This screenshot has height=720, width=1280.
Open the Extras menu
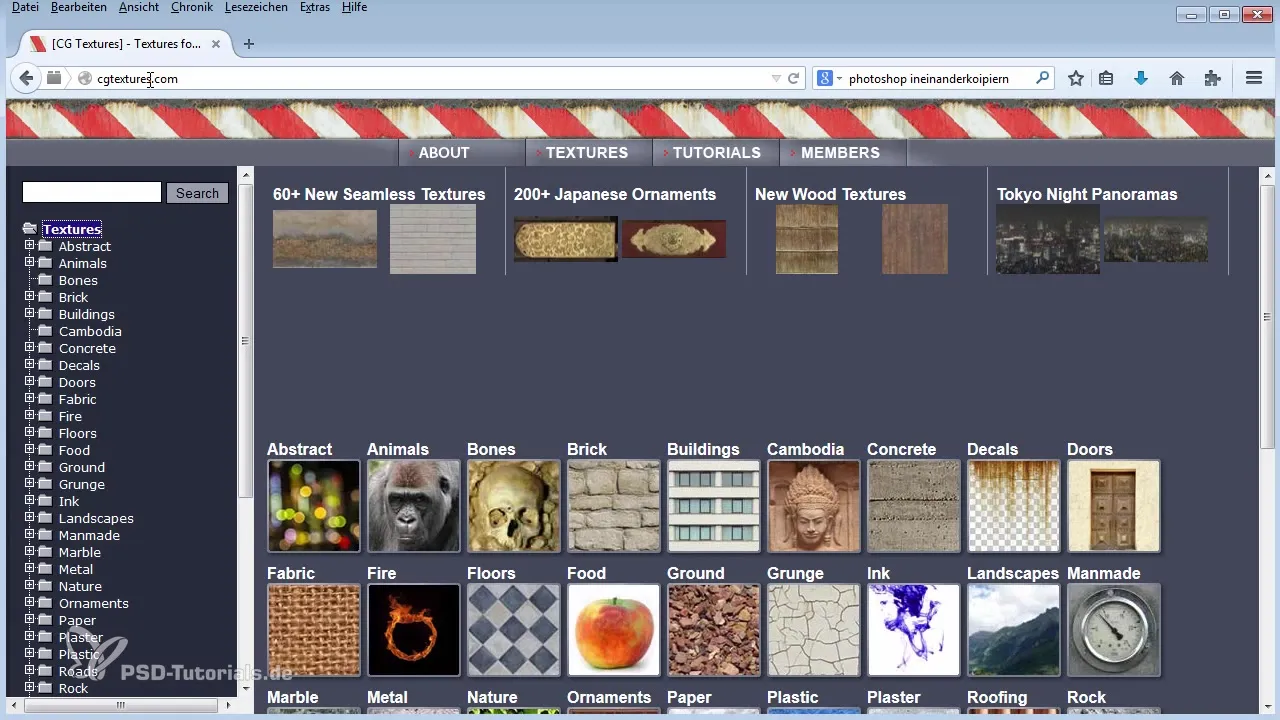point(314,7)
